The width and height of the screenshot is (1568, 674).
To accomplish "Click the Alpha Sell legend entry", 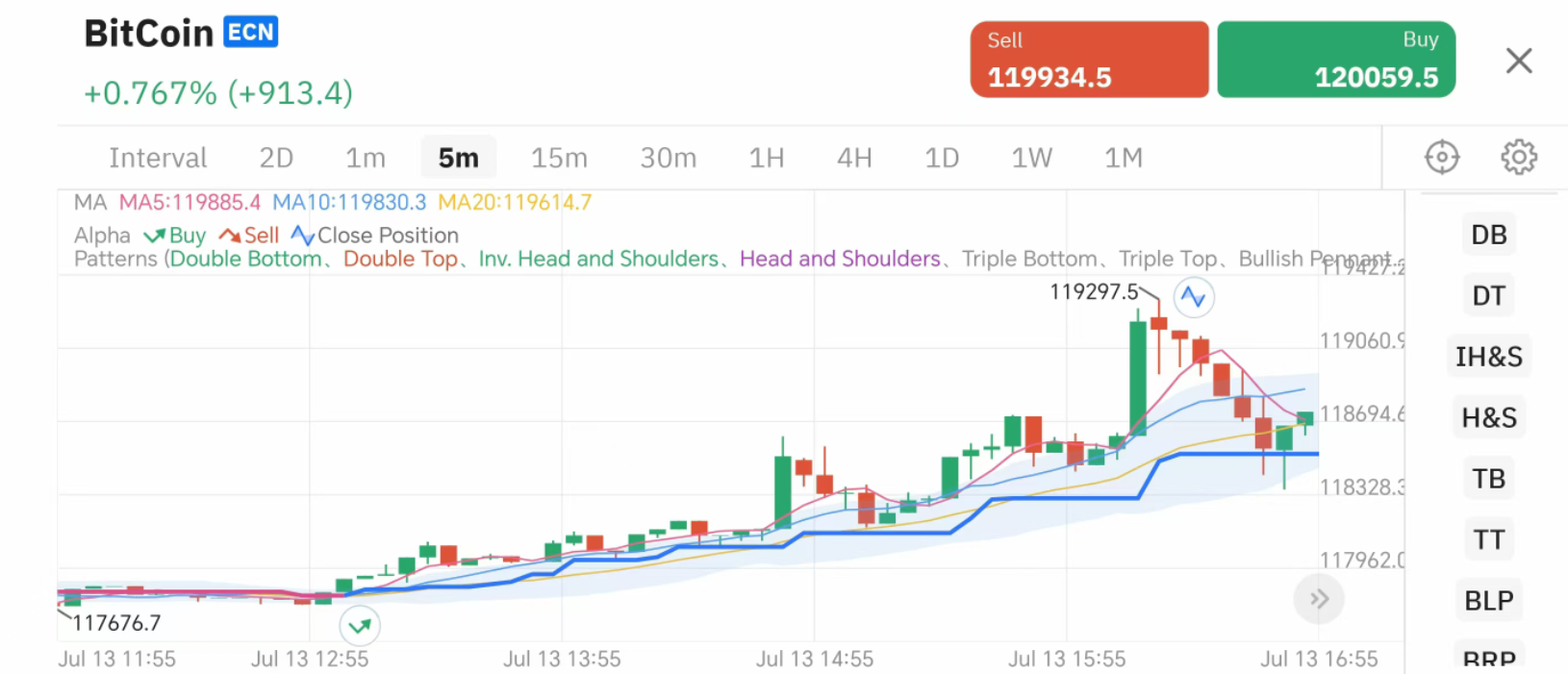I will (x=249, y=236).
